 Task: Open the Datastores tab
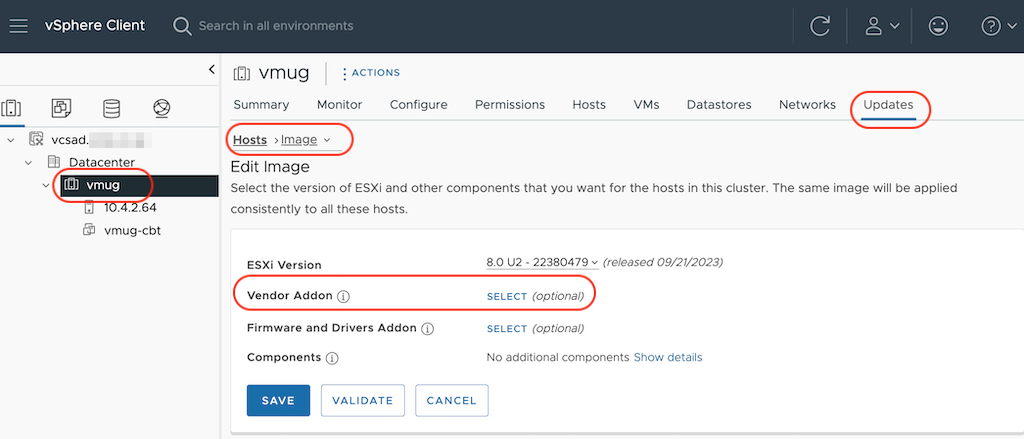point(719,105)
